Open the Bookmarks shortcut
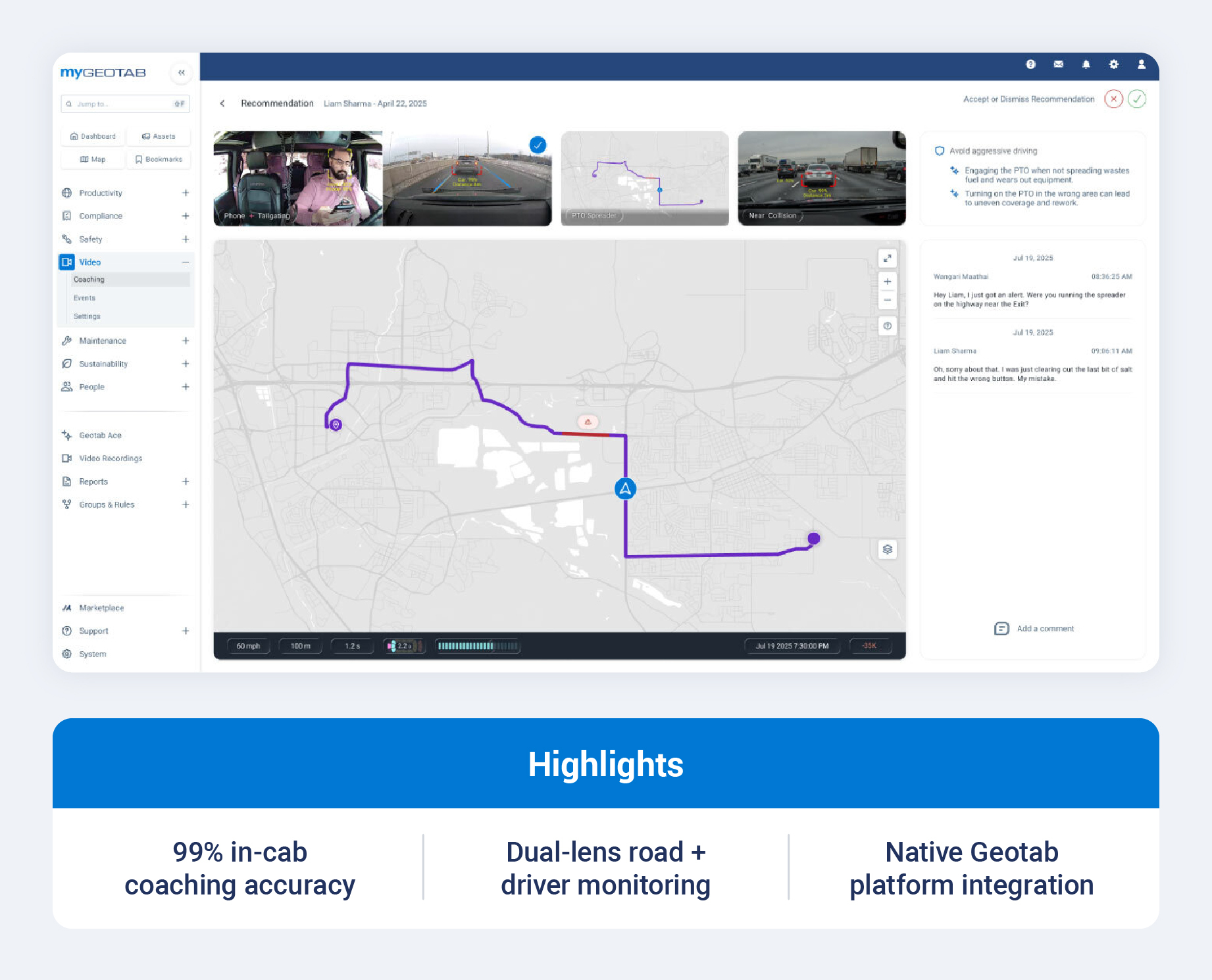 (x=159, y=159)
